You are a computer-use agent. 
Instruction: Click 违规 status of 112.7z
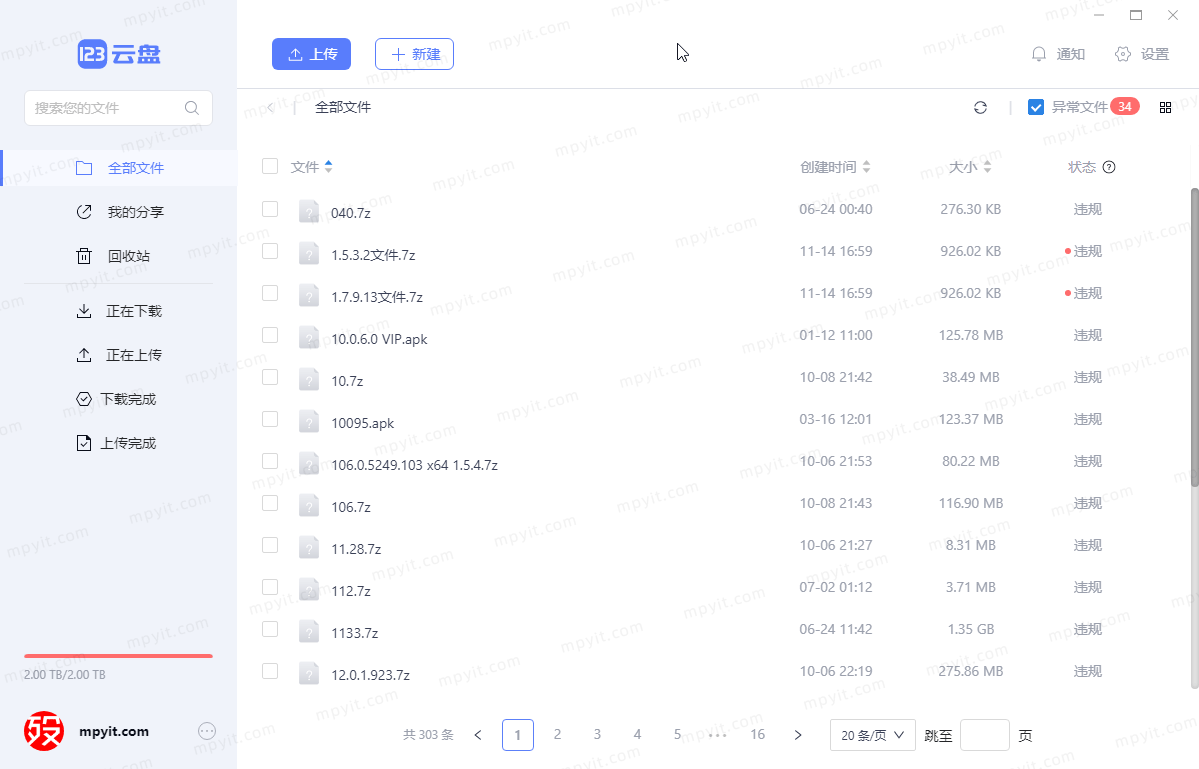[1087, 587]
